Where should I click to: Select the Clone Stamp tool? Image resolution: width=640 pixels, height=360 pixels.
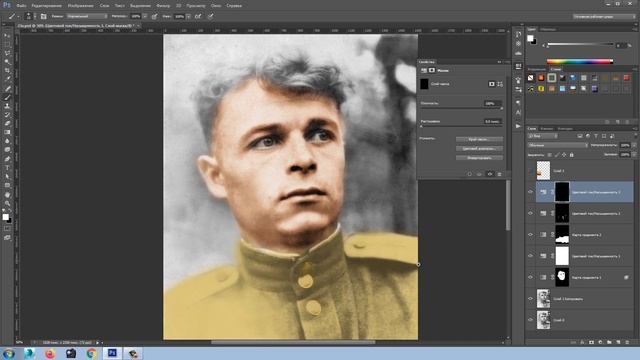(x=7, y=106)
